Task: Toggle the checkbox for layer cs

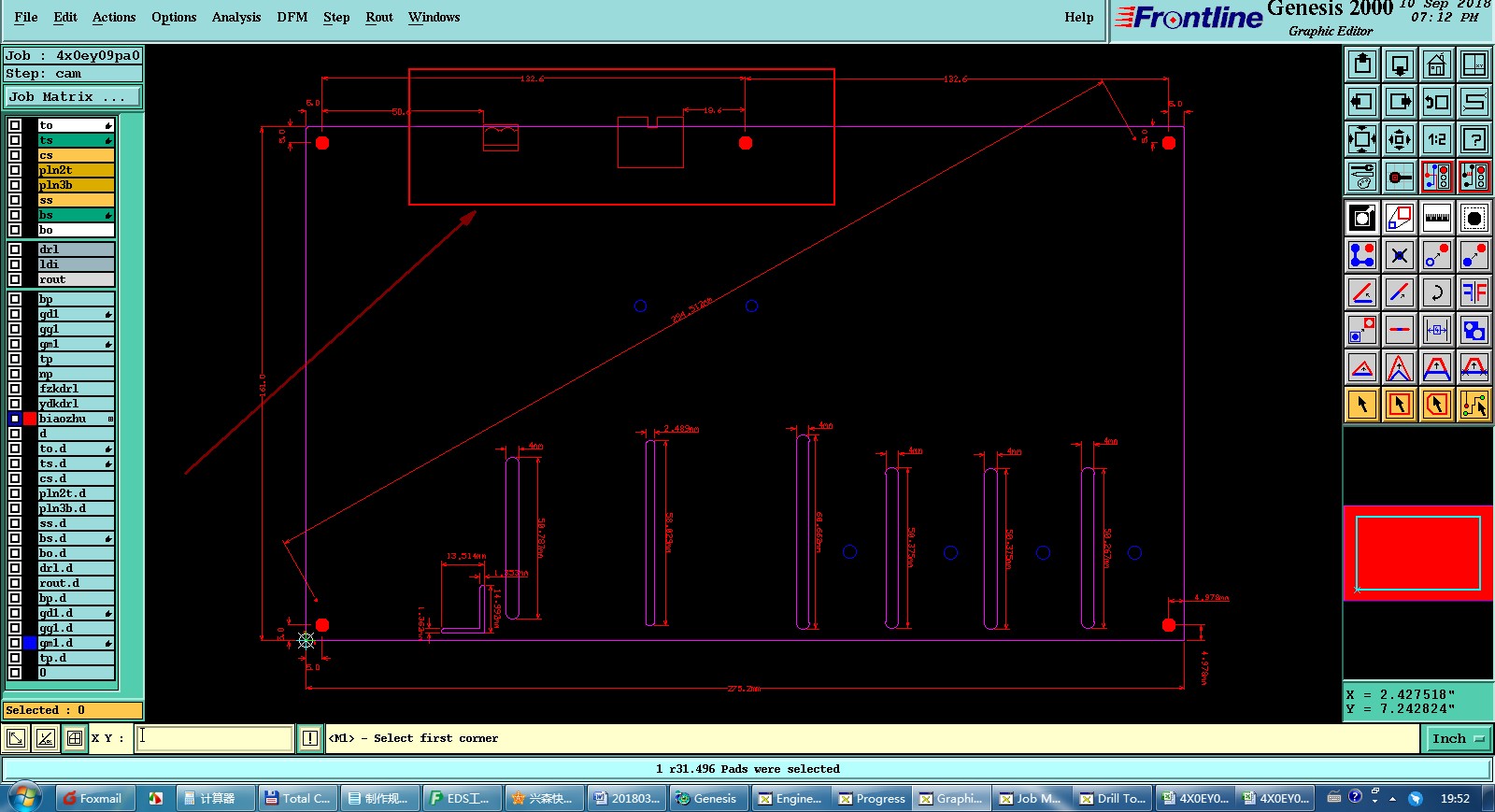Action: (15, 155)
